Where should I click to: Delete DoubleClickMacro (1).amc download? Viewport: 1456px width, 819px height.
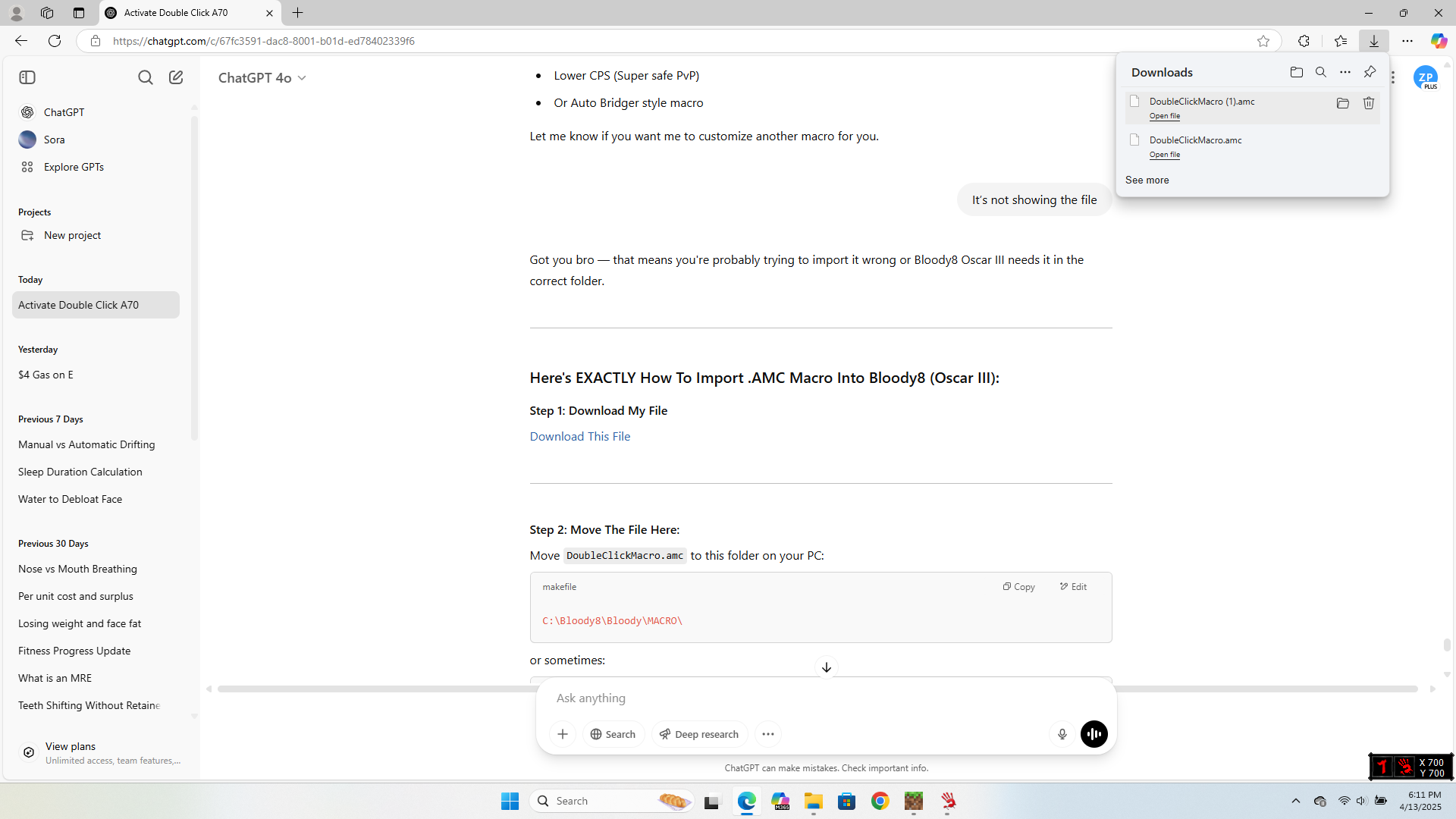click(1369, 103)
